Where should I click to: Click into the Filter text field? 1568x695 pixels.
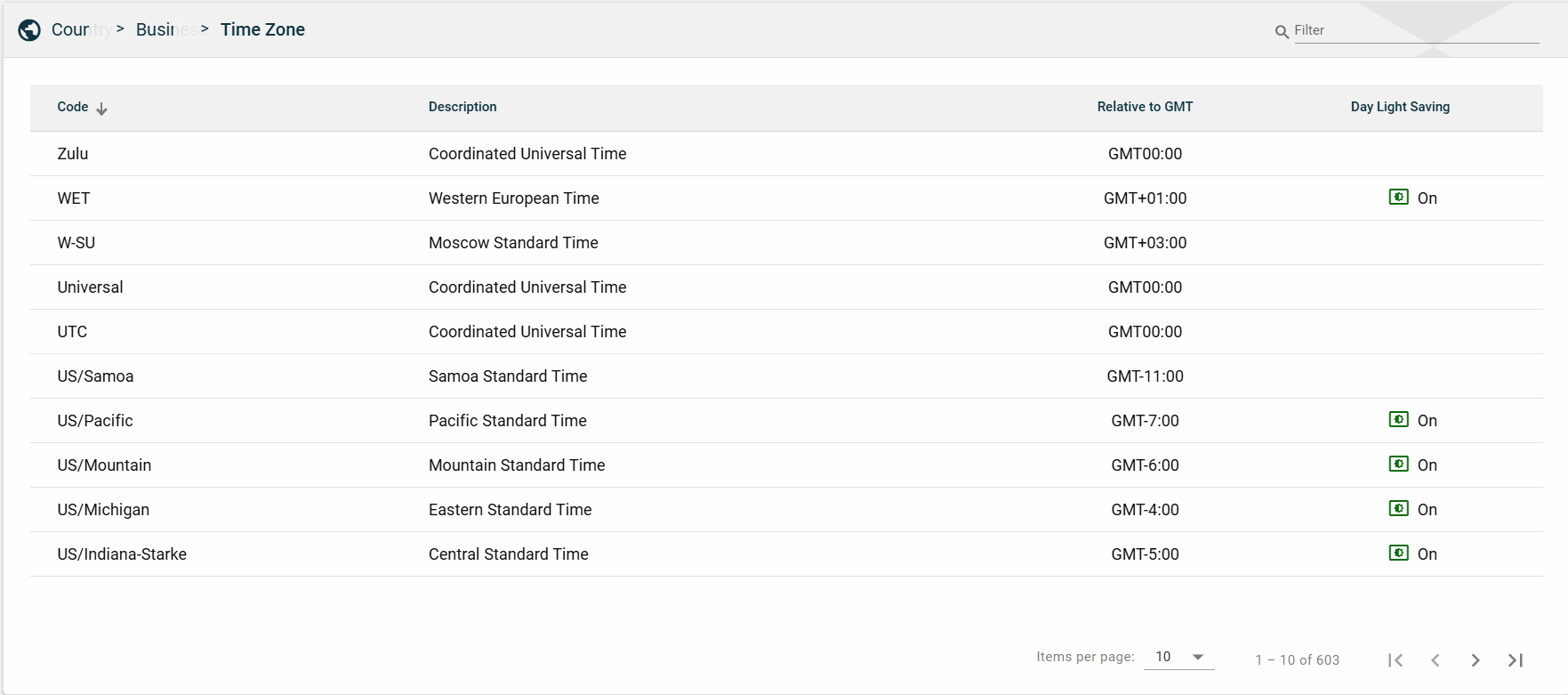coord(1414,30)
